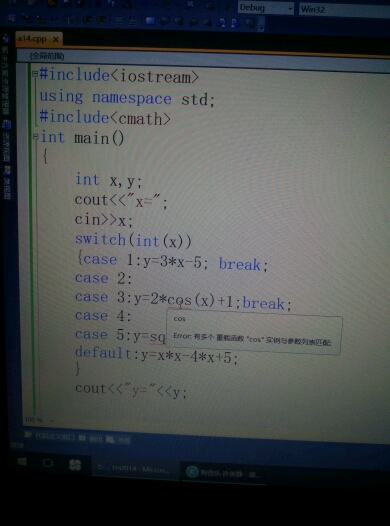Open the 代码定义窗口 bottom tab
The image size is (390, 526).
click(x=51, y=436)
